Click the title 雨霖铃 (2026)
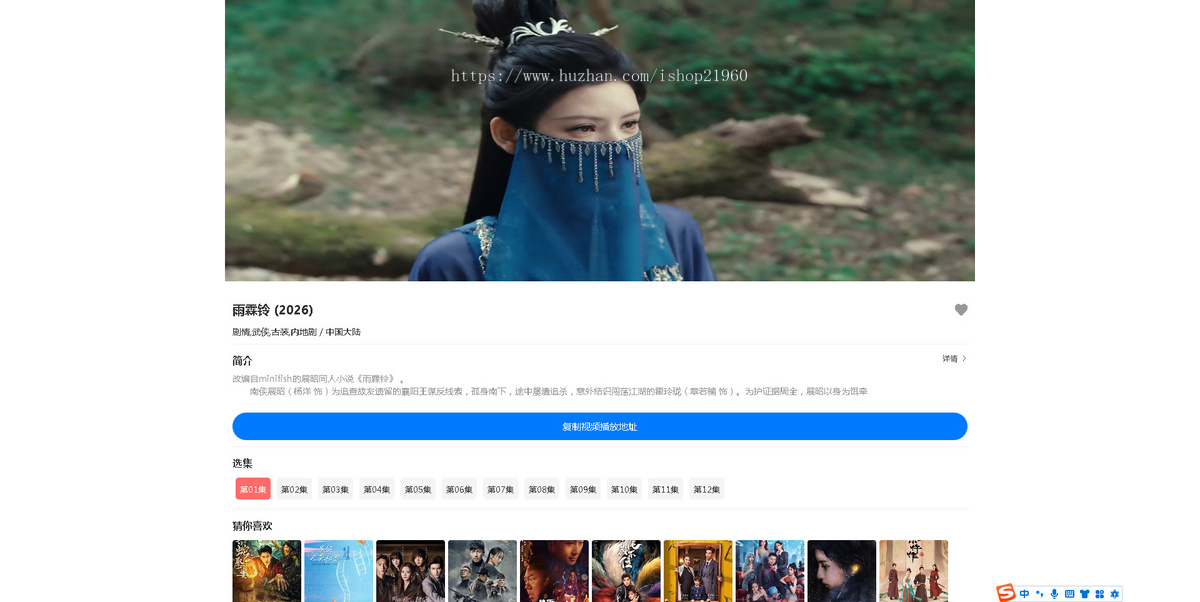Image resolution: width=1200 pixels, height=602 pixels. click(273, 310)
